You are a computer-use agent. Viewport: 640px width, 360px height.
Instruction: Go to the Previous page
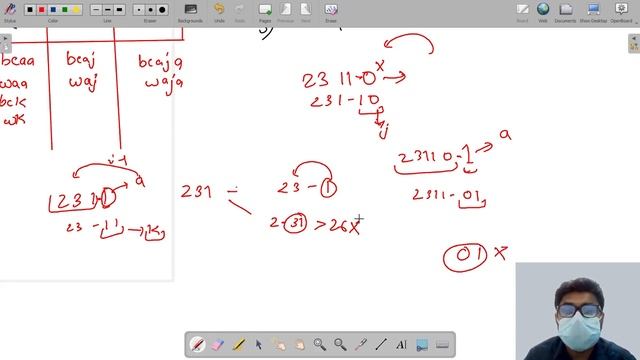285,12
